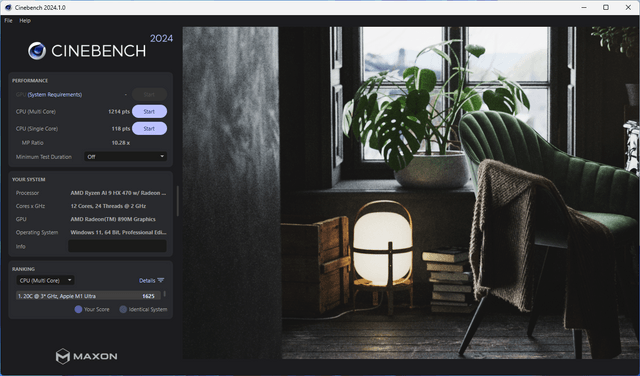Click the Cinebench logo sphere icon
The height and width of the screenshot is (376, 640).
37,51
